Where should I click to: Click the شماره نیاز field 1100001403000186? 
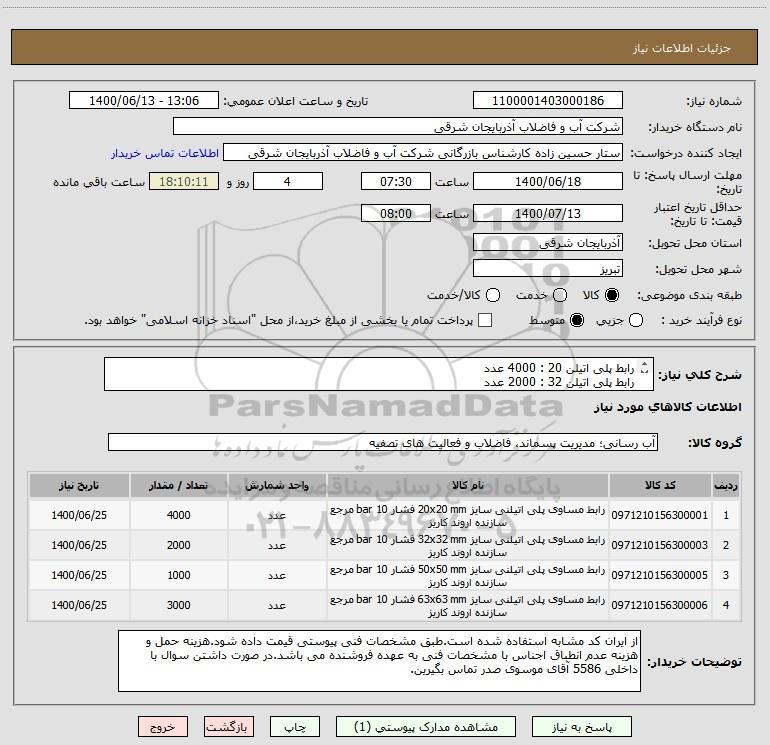tap(548, 101)
